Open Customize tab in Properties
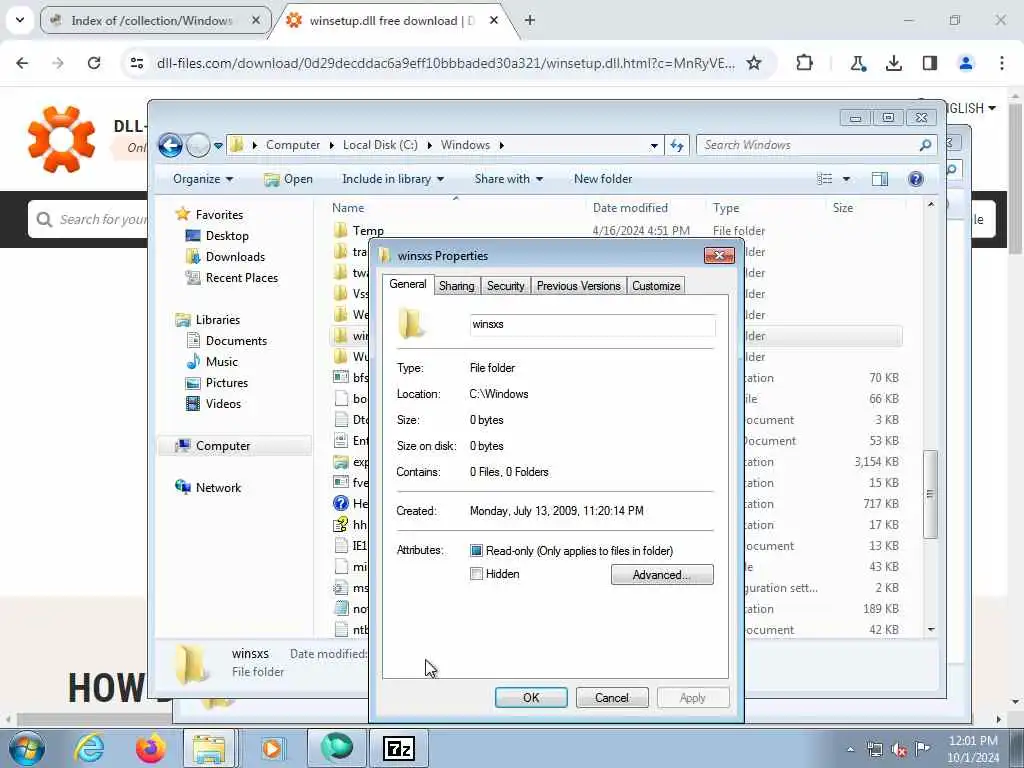 [x=656, y=286]
